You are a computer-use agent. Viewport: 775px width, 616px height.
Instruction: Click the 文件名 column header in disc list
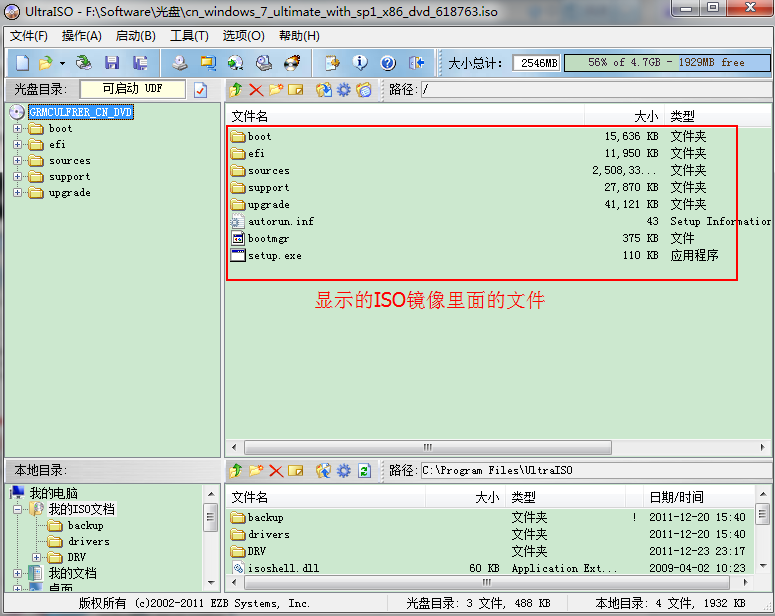tap(405, 117)
